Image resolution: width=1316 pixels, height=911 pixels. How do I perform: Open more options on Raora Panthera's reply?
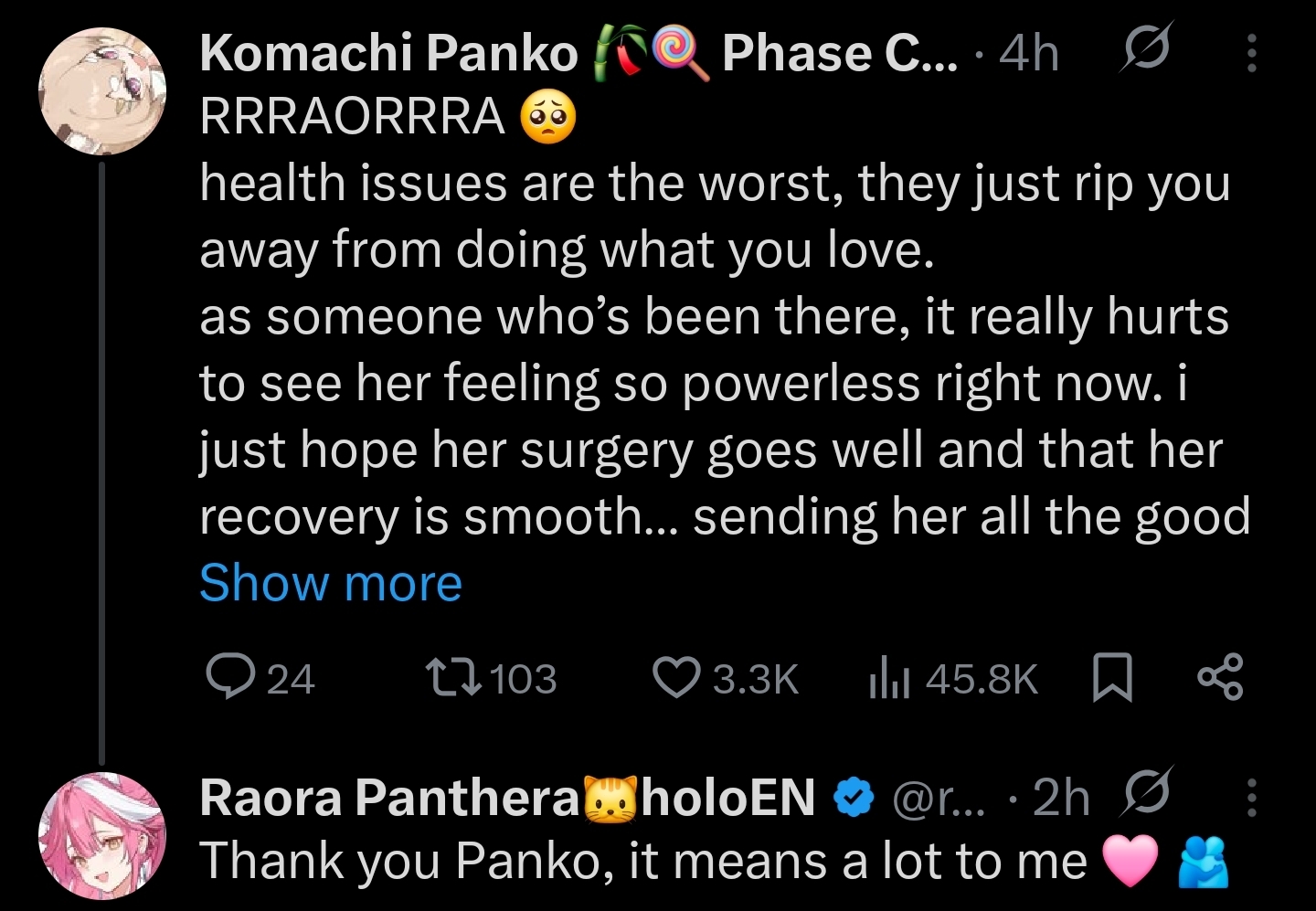1252,797
